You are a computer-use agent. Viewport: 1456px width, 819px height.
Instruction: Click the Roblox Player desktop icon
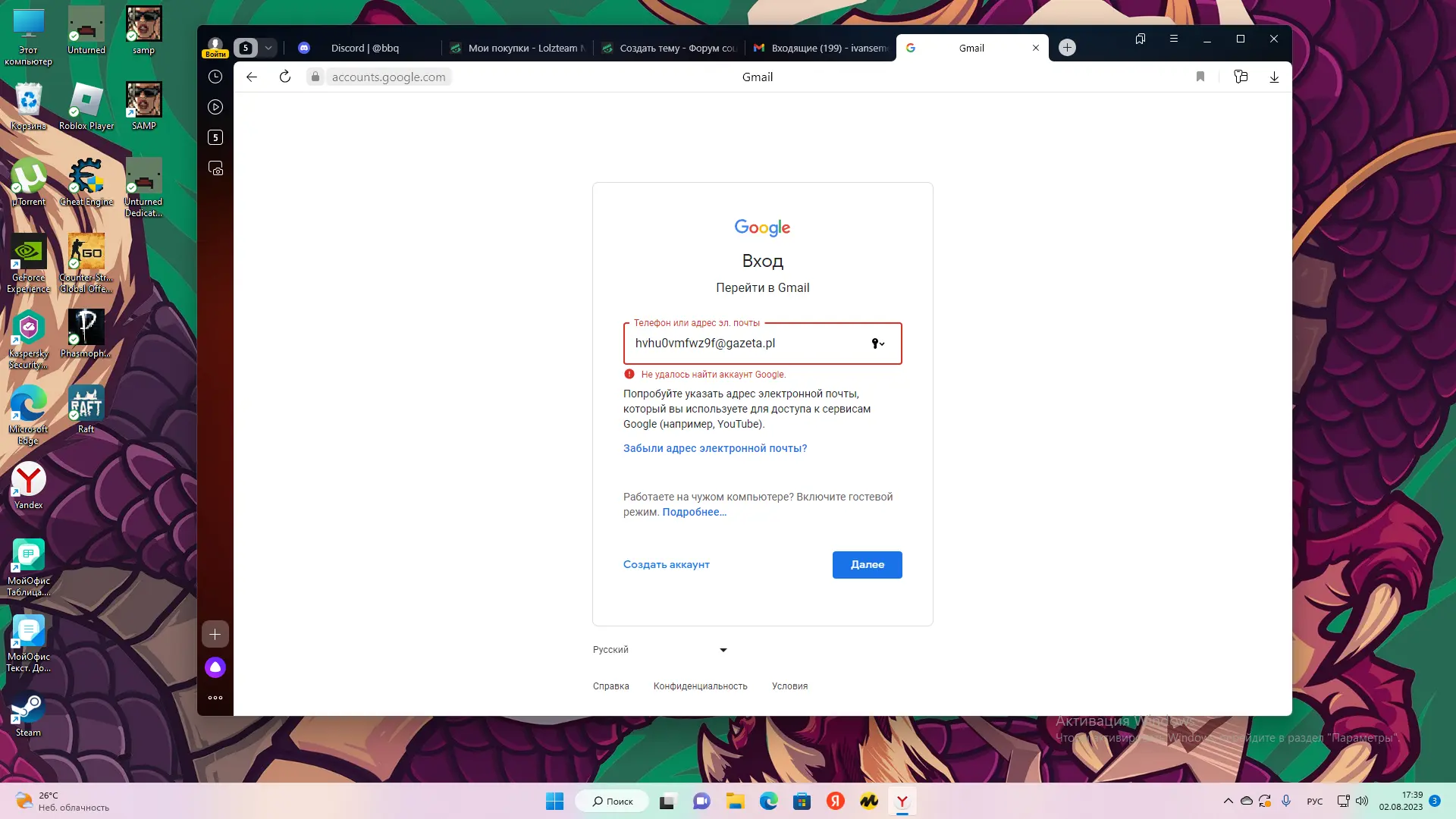[86, 100]
